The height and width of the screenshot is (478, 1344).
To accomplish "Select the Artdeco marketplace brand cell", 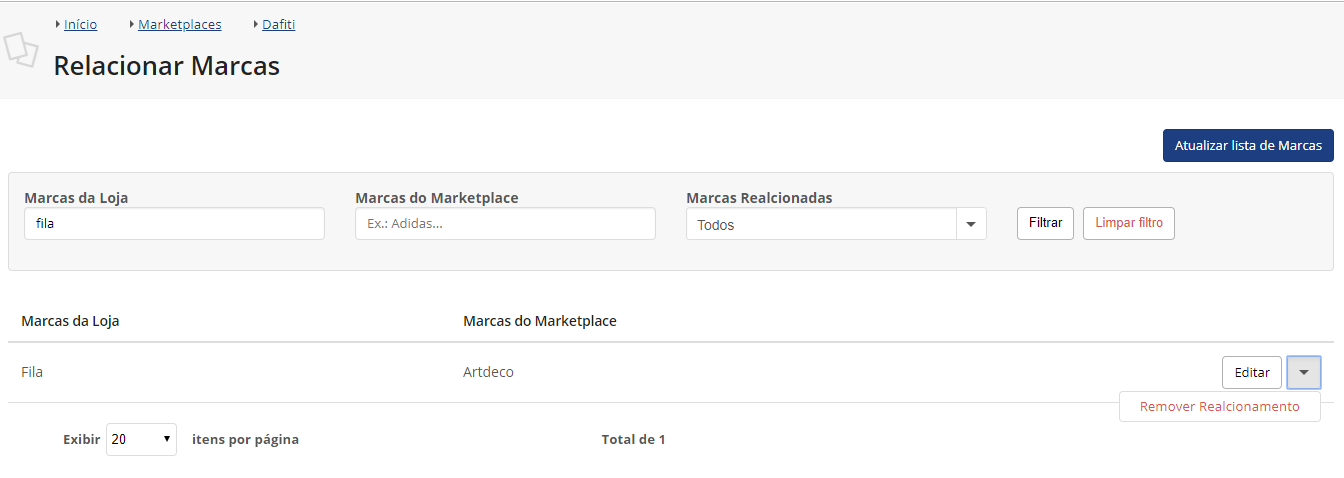I will tap(488, 372).
